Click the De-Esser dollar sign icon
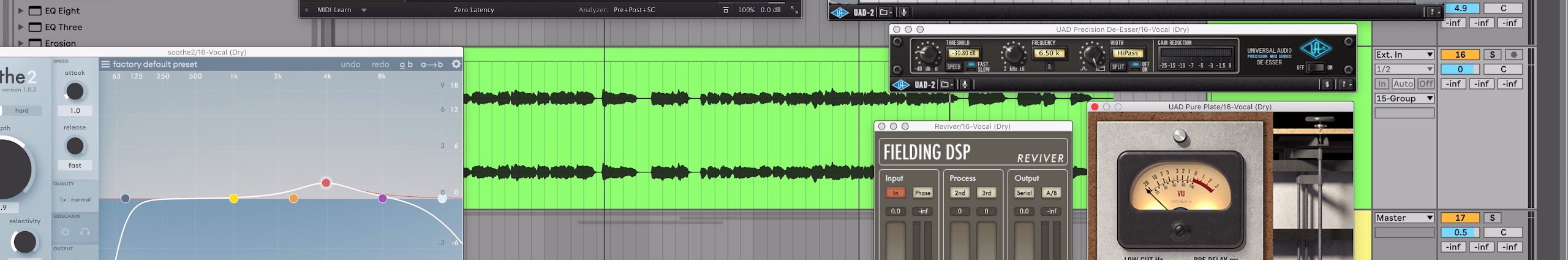Image resolution: width=1568 pixels, height=260 pixels. click(x=1327, y=85)
